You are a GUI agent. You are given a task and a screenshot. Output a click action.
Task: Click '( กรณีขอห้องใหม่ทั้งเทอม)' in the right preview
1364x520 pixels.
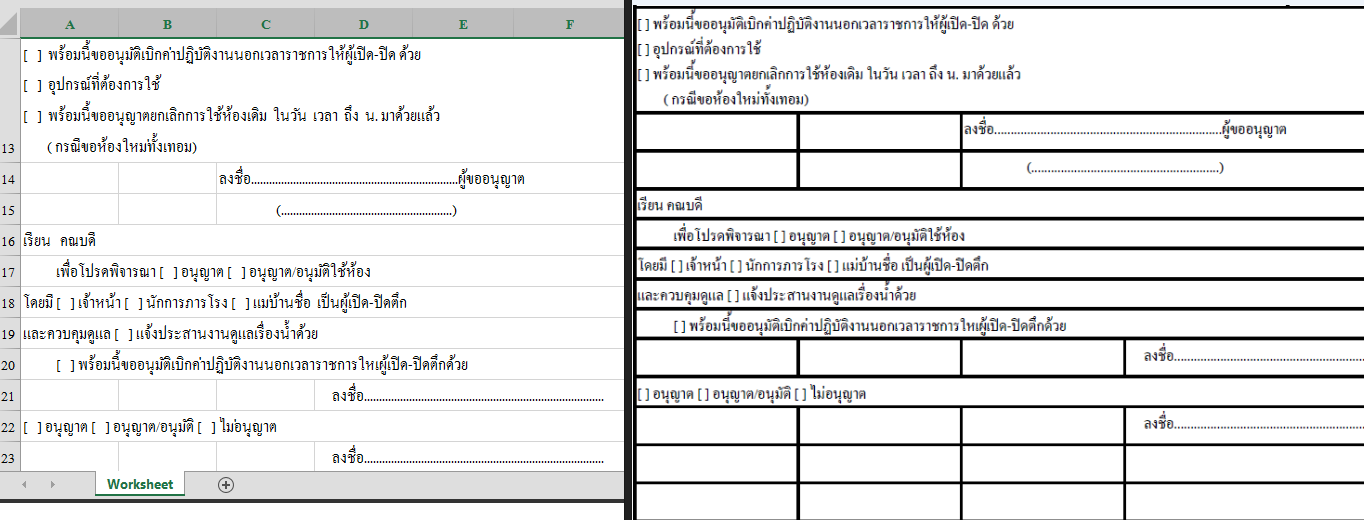(736, 99)
